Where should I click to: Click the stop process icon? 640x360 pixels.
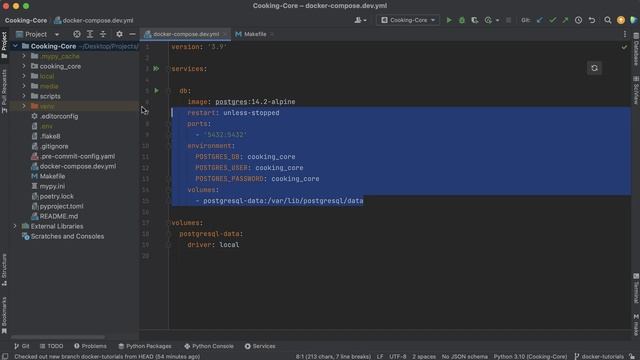pos(508,20)
